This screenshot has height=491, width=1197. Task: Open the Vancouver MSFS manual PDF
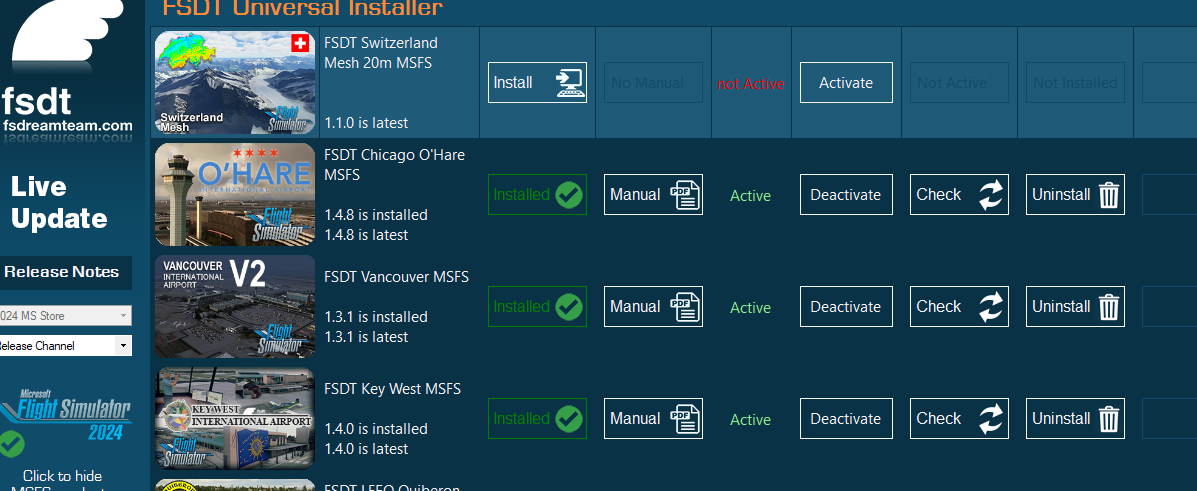(x=653, y=307)
